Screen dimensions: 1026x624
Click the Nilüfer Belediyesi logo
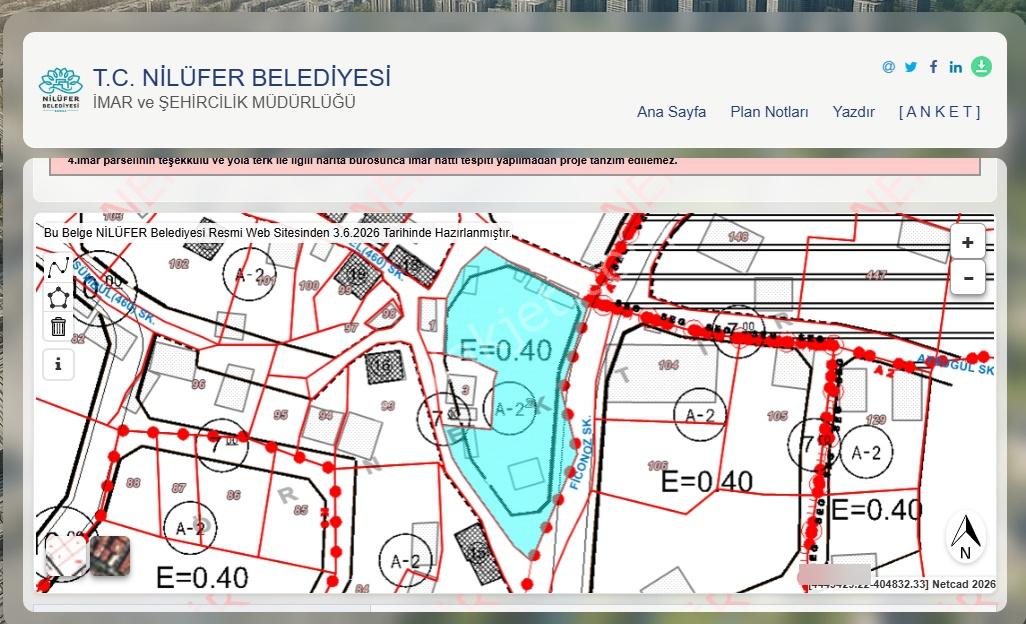coord(61,90)
